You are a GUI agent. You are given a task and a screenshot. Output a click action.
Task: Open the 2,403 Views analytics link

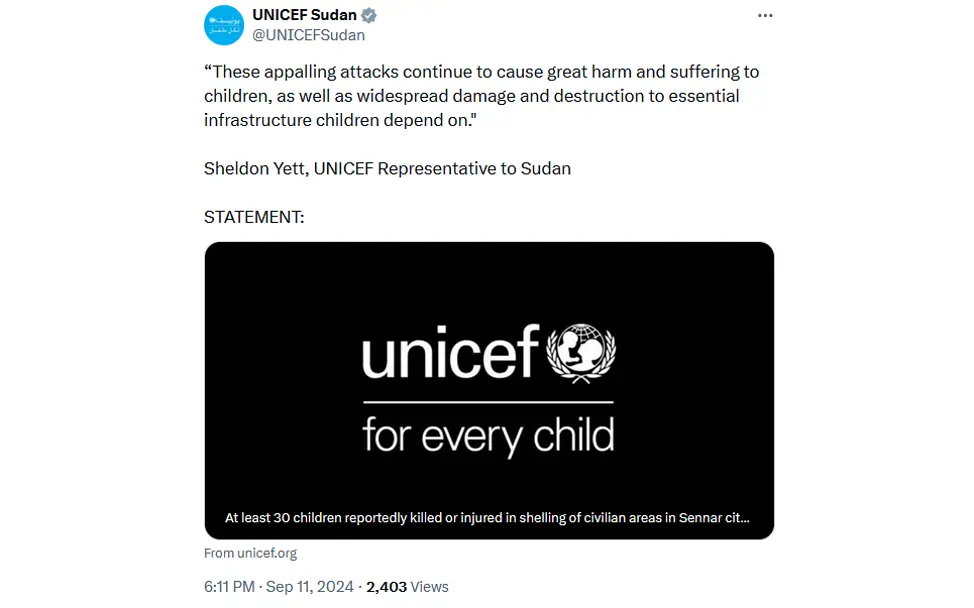click(407, 587)
